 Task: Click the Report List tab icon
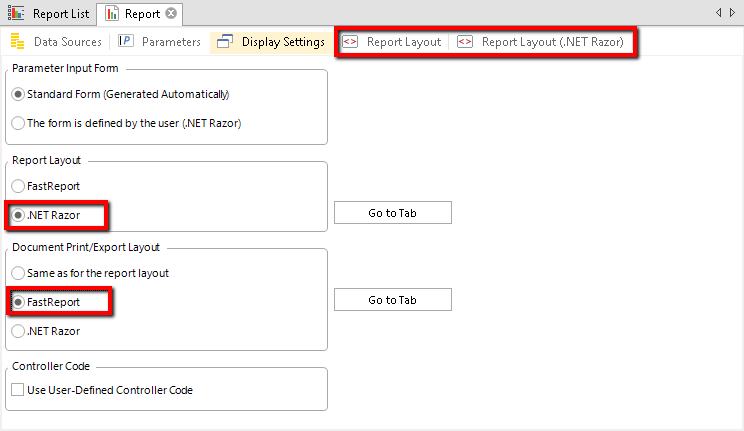coord(16,13)
